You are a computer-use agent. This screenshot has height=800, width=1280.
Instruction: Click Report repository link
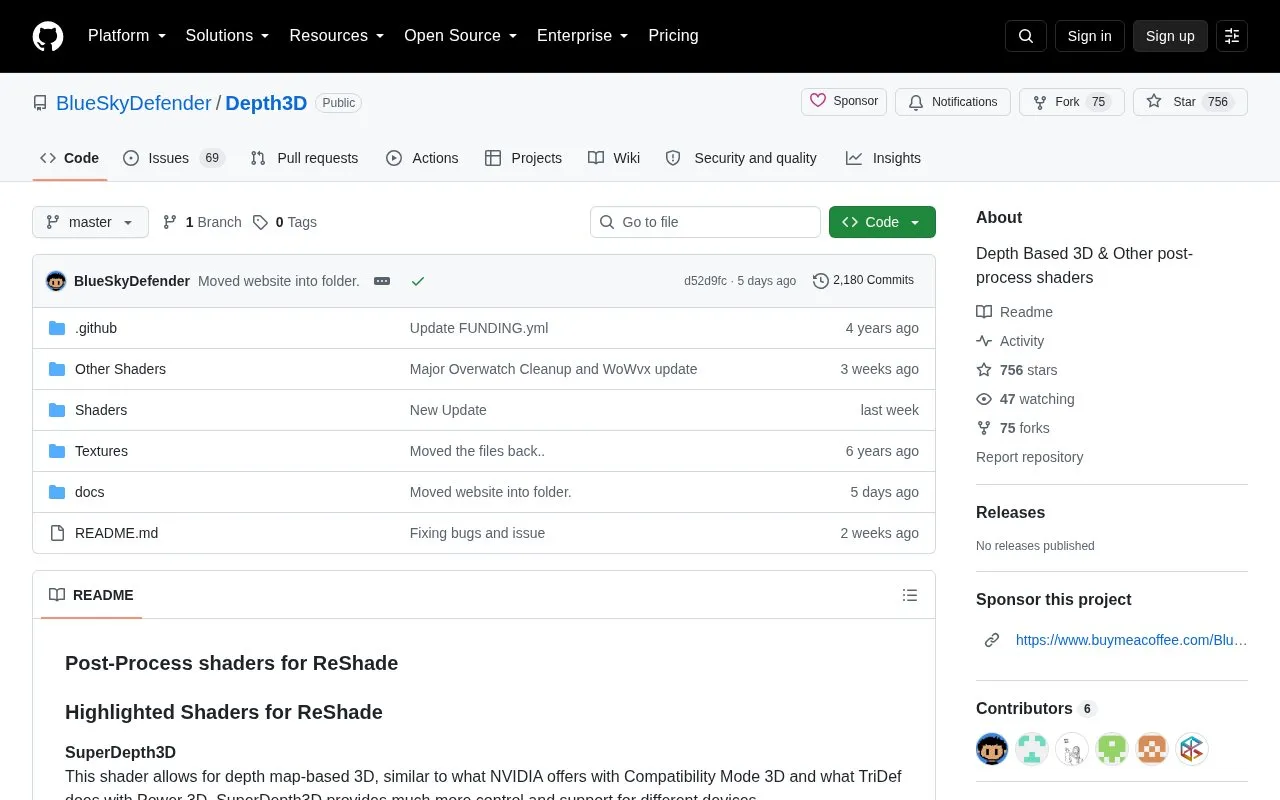tap(1029, 457)
